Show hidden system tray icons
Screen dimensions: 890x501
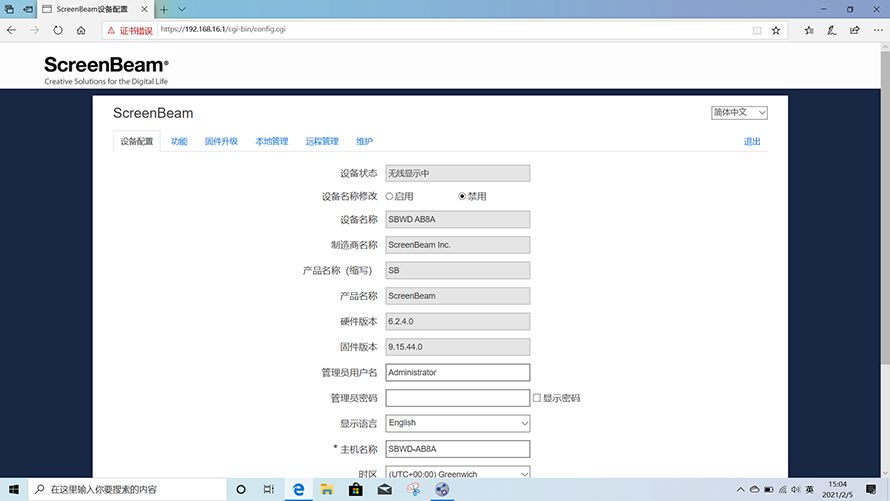click(x=740, y=489)
